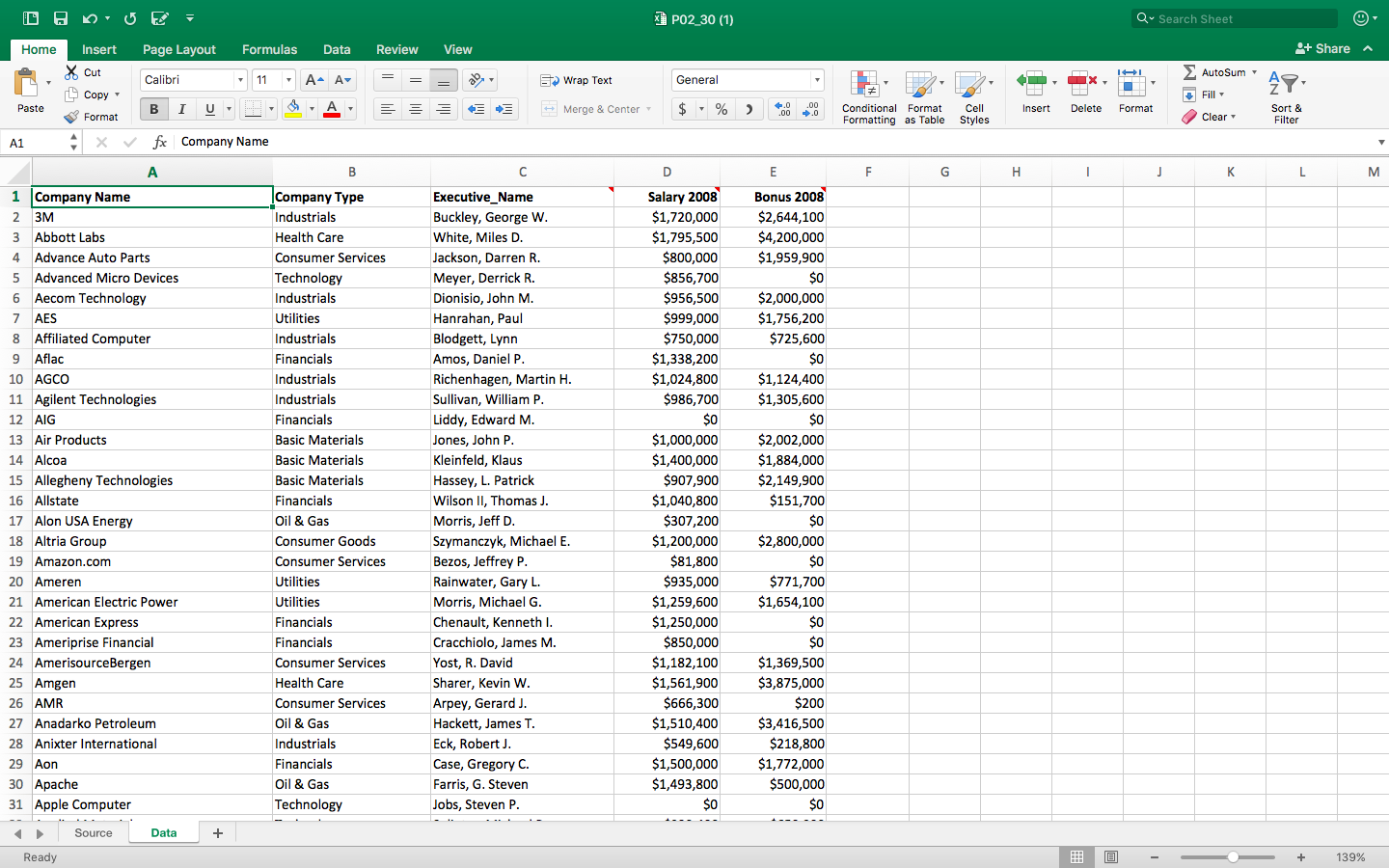Click the Insert cells icon
The image size is (1389, 868).
point(1032,83)
